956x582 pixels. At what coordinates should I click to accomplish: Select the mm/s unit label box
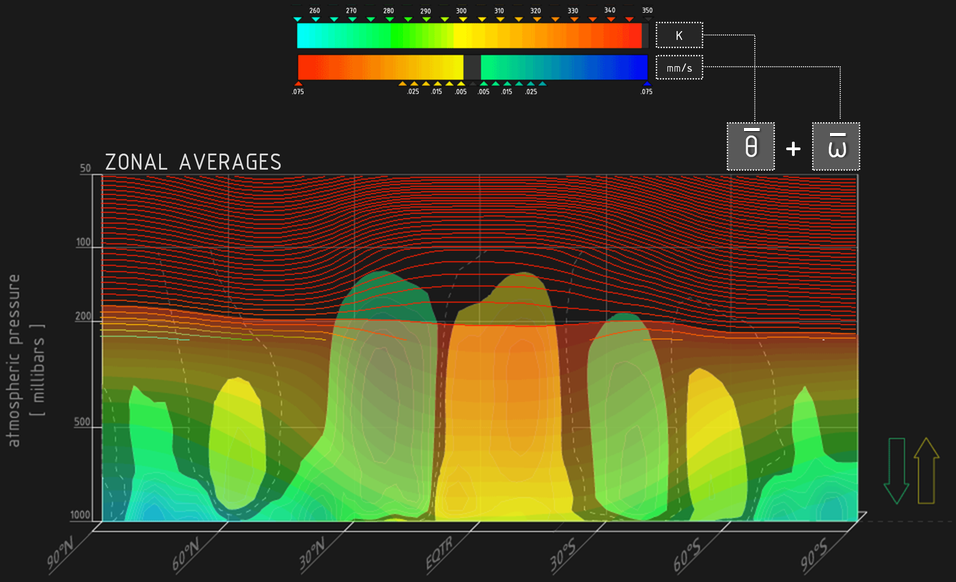pyautogui.click(x=679, y=67)
